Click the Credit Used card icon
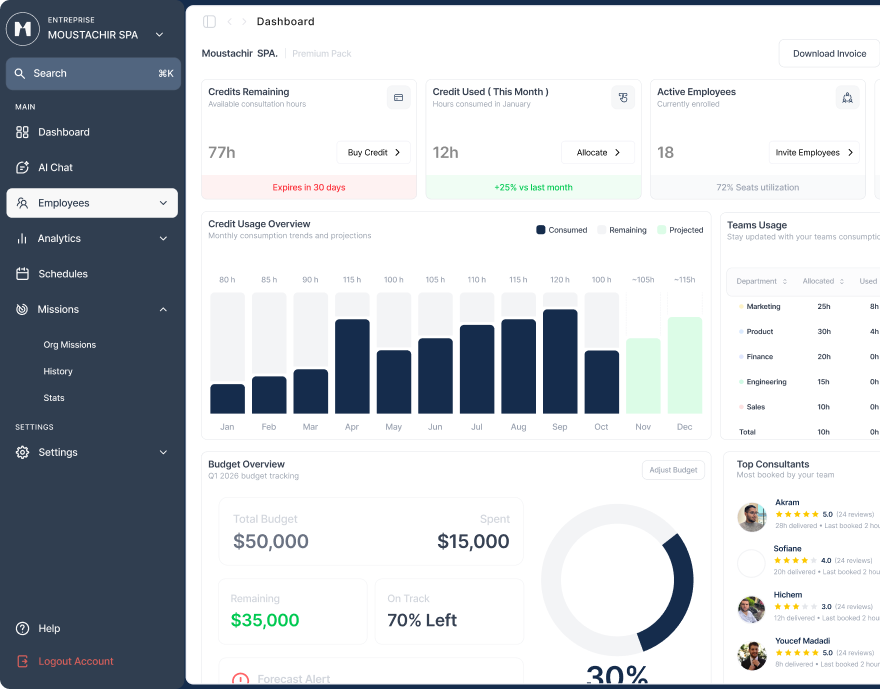Image resolution: width=880 pixels, height=689 pixels. tap(623, 98)
